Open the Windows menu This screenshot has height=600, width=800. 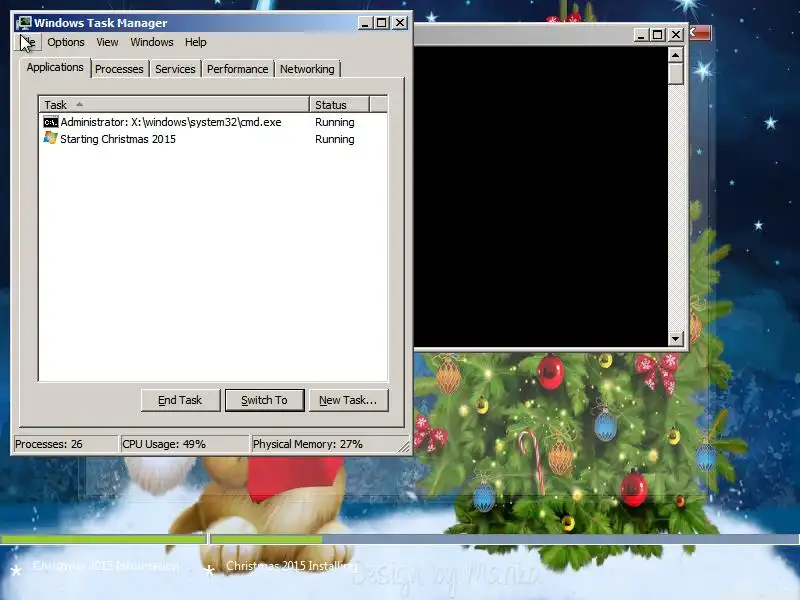click(152, 42)
